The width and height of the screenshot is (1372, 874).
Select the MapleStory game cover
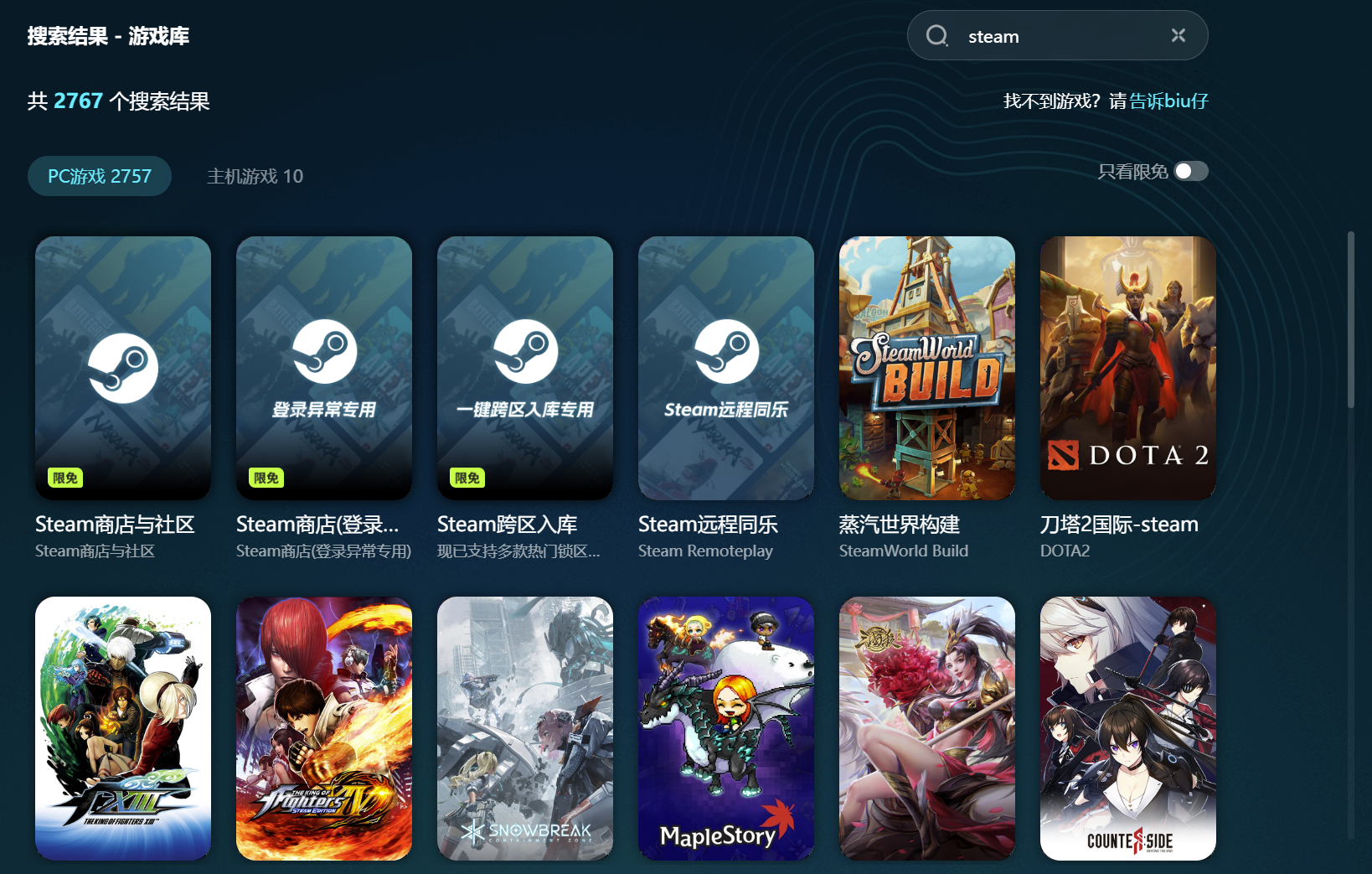726,727
